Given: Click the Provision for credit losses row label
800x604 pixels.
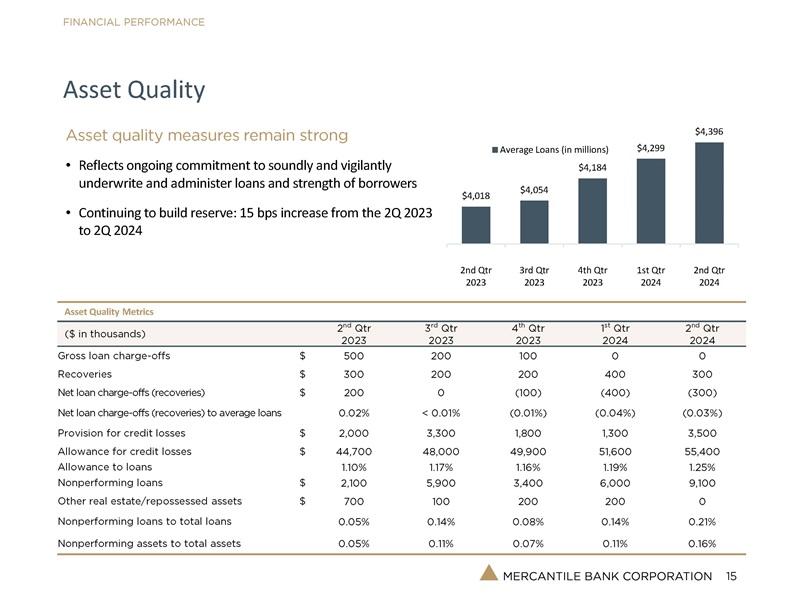Looking at the screenshot, I should (x=124, y=433).
